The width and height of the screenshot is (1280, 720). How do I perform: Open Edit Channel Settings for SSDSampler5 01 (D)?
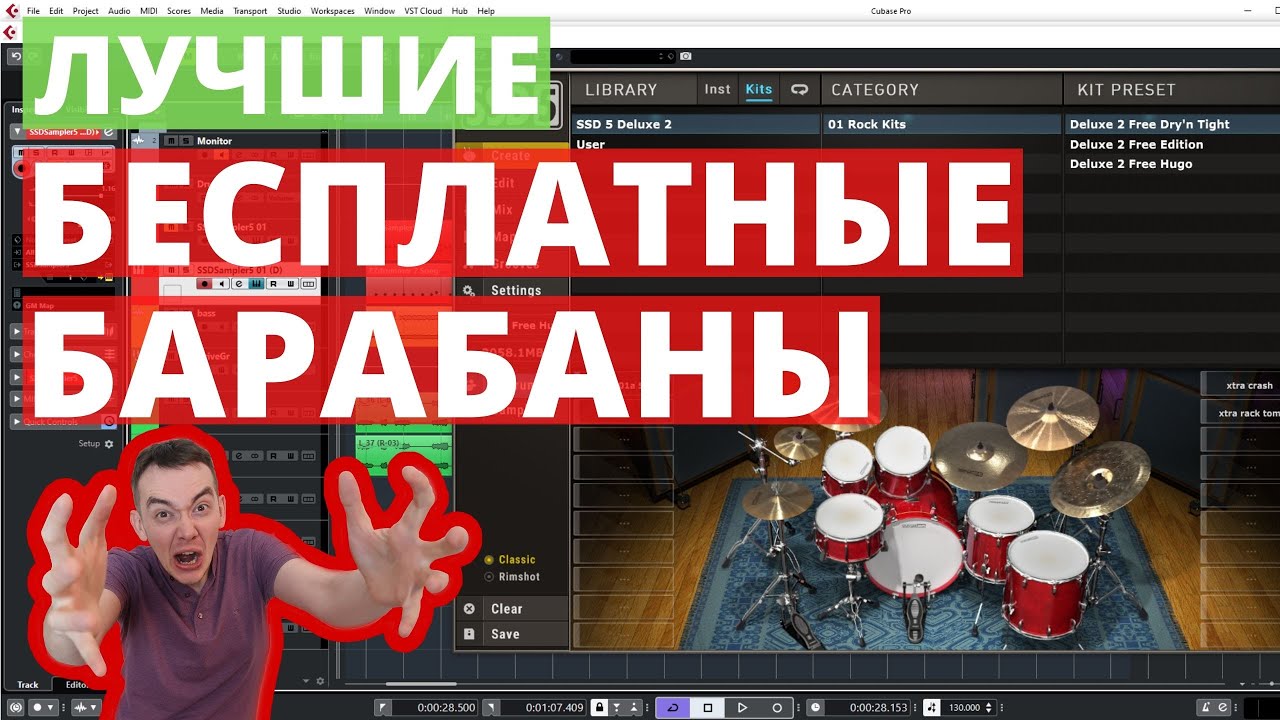(239, 284)
